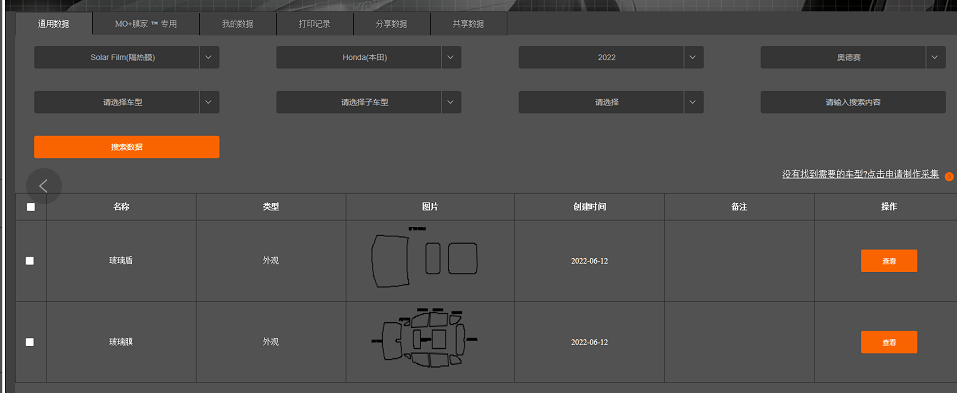Open the 打印记录 tab
The width and height of the screenshot is (957, 393).
pos(315,24)
